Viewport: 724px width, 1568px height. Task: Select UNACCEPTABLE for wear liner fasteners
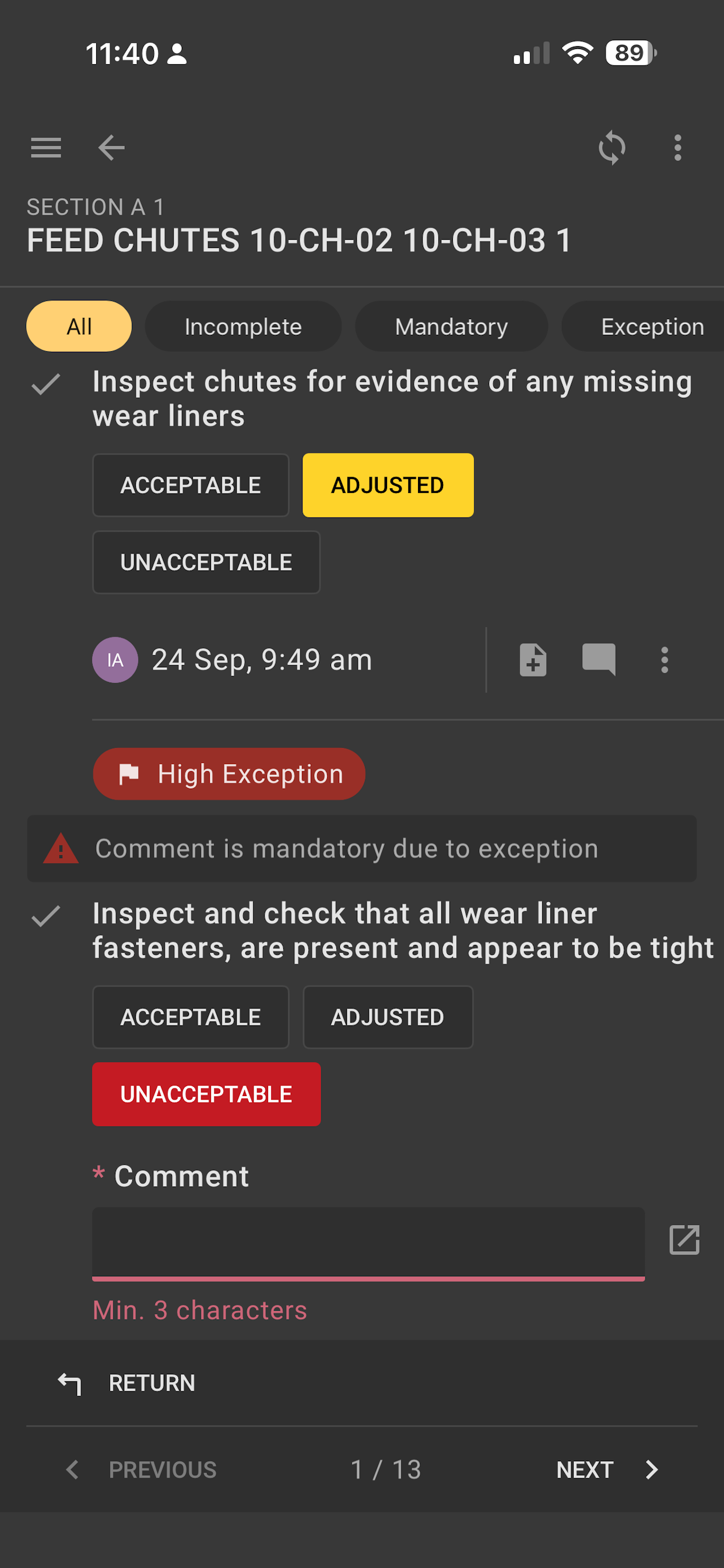[206, 1094]
